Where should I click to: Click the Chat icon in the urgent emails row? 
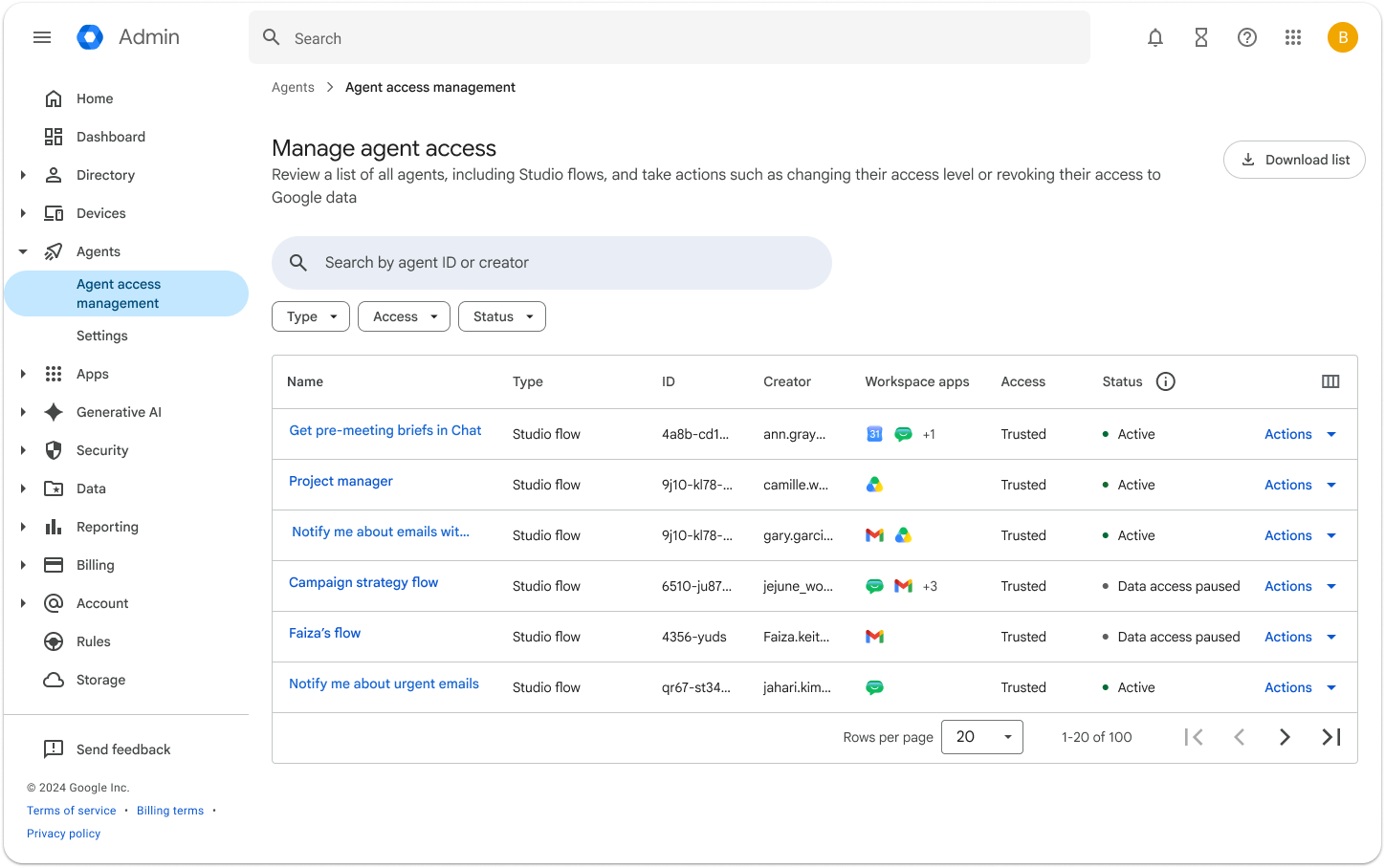coord(874,687)
